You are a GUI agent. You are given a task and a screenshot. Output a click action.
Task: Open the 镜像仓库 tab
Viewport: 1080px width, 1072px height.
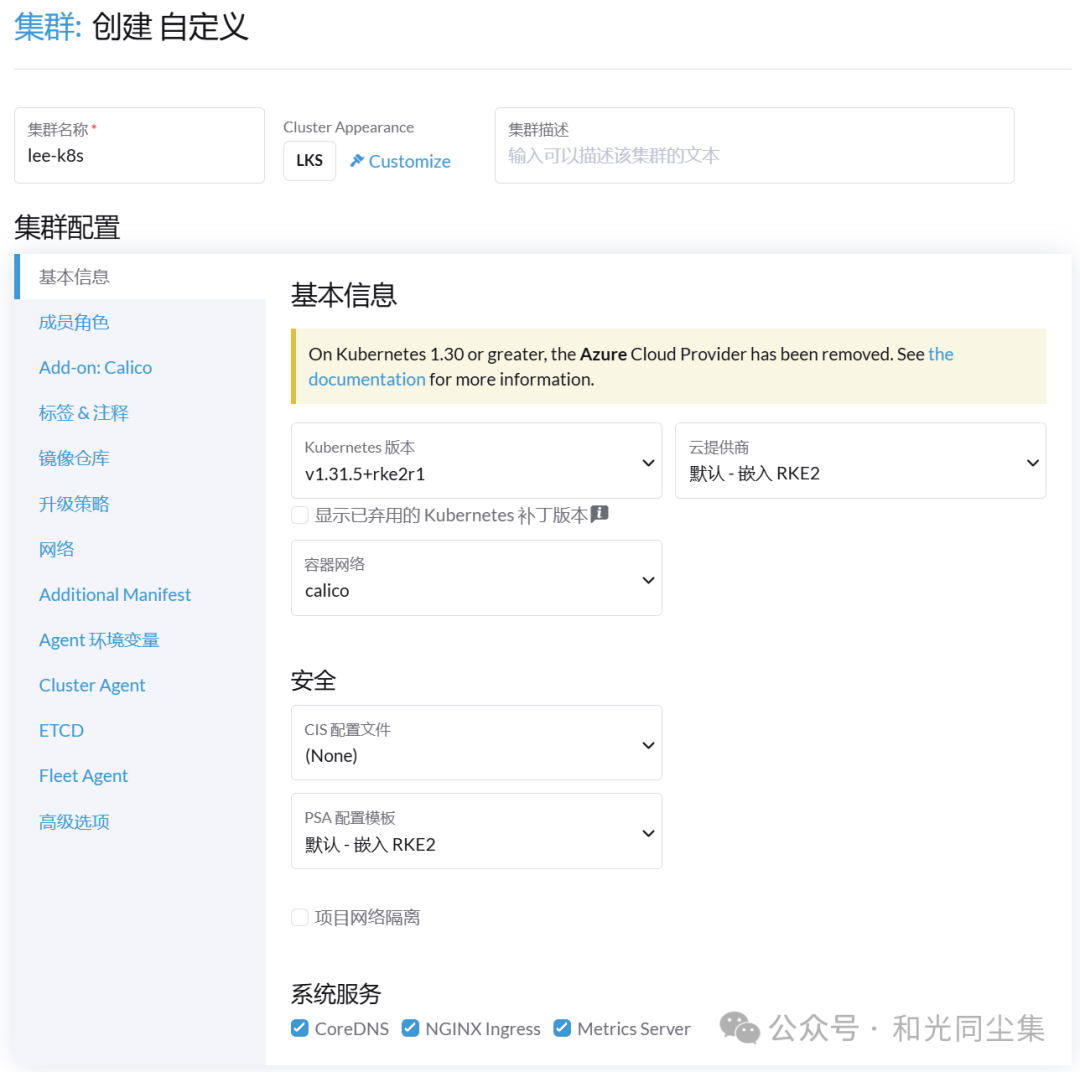pos(140,458)
